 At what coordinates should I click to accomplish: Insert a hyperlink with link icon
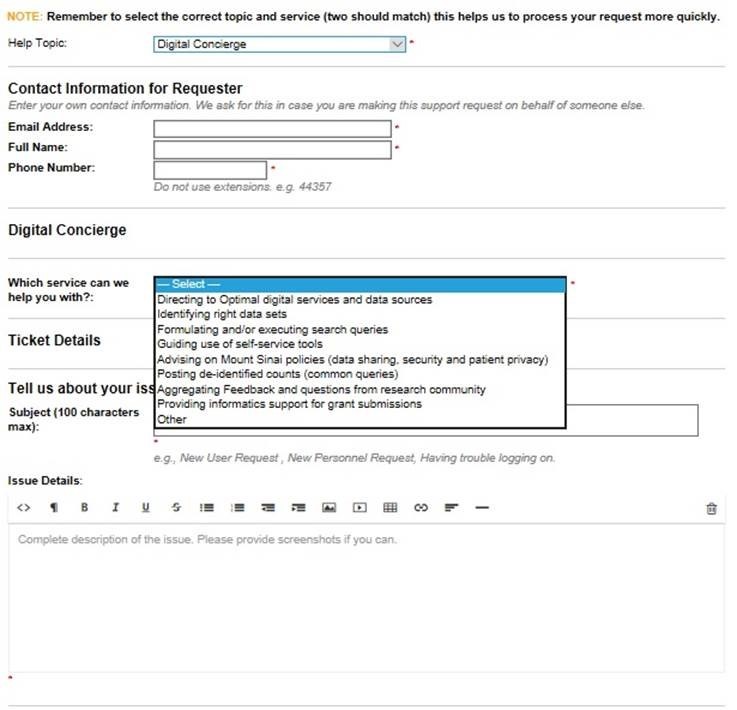click(421, 508)
